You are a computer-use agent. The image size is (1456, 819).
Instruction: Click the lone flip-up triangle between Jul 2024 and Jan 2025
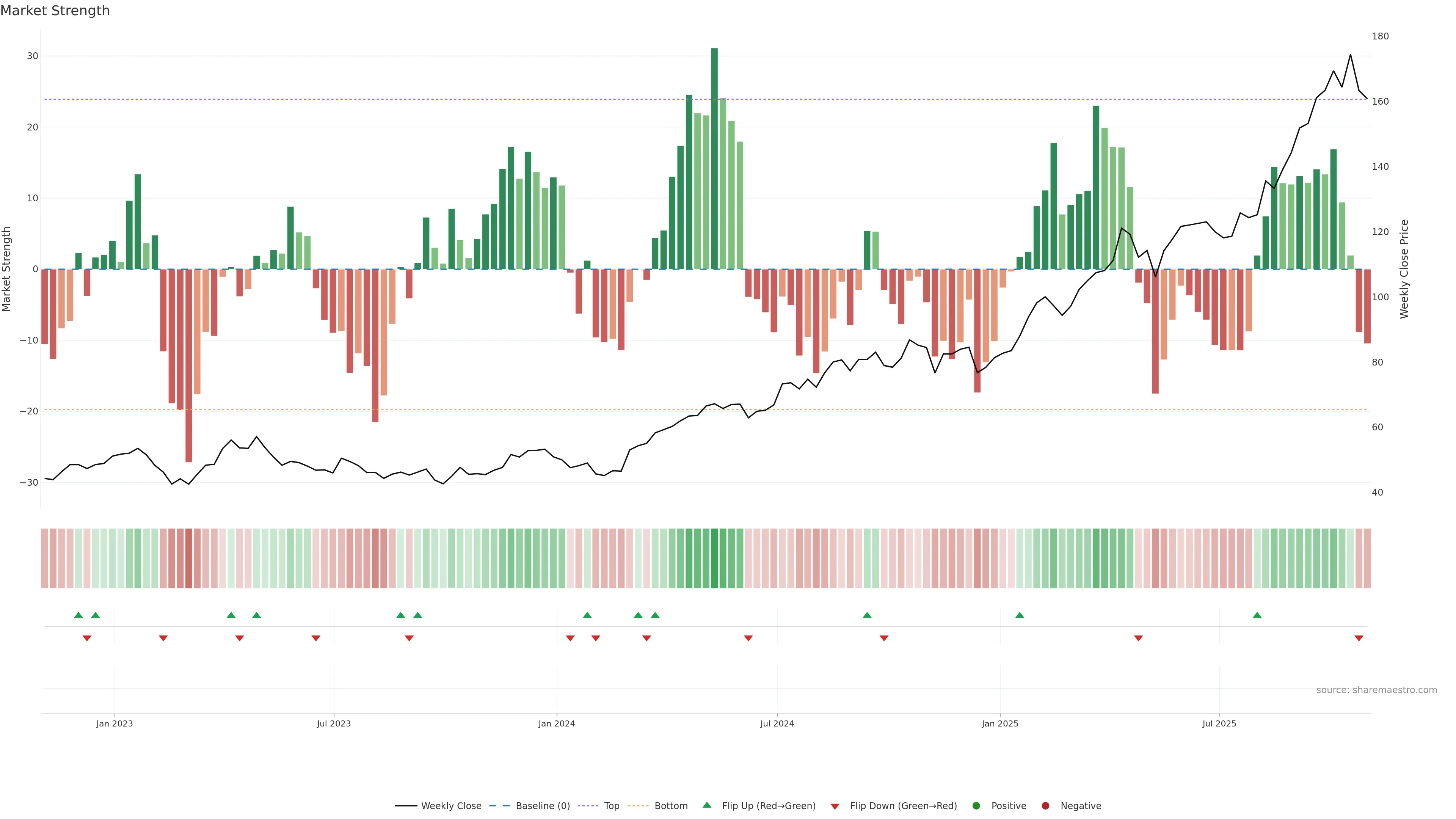pos(867,615)
